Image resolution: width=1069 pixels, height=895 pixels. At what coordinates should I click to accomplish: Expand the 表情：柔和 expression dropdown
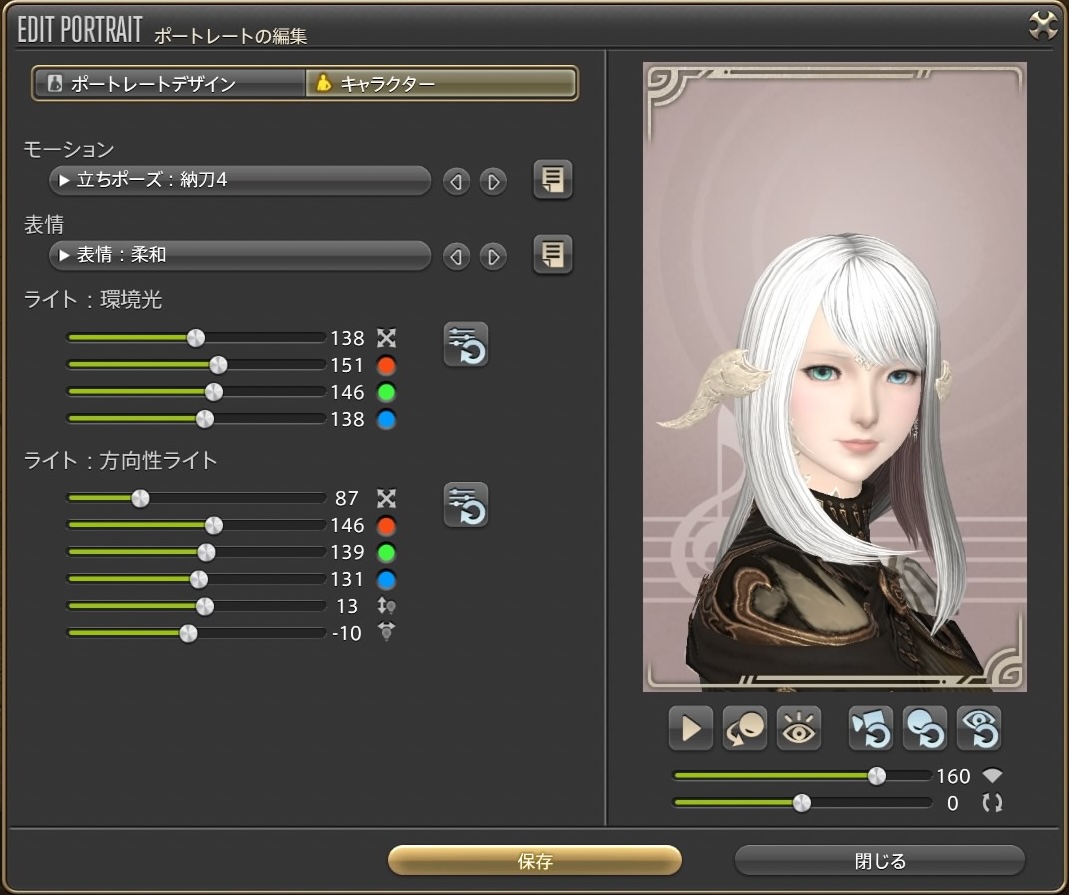pyautogui.click(x=240, y=255)
